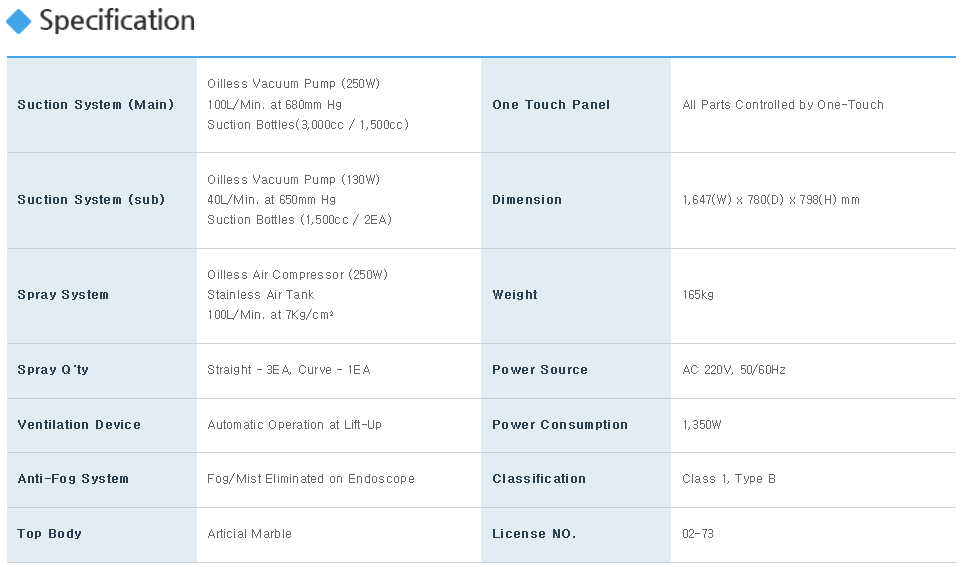Click the Specification heading text
This screenshot has width=961, height=567.
[x=117, y=21]
